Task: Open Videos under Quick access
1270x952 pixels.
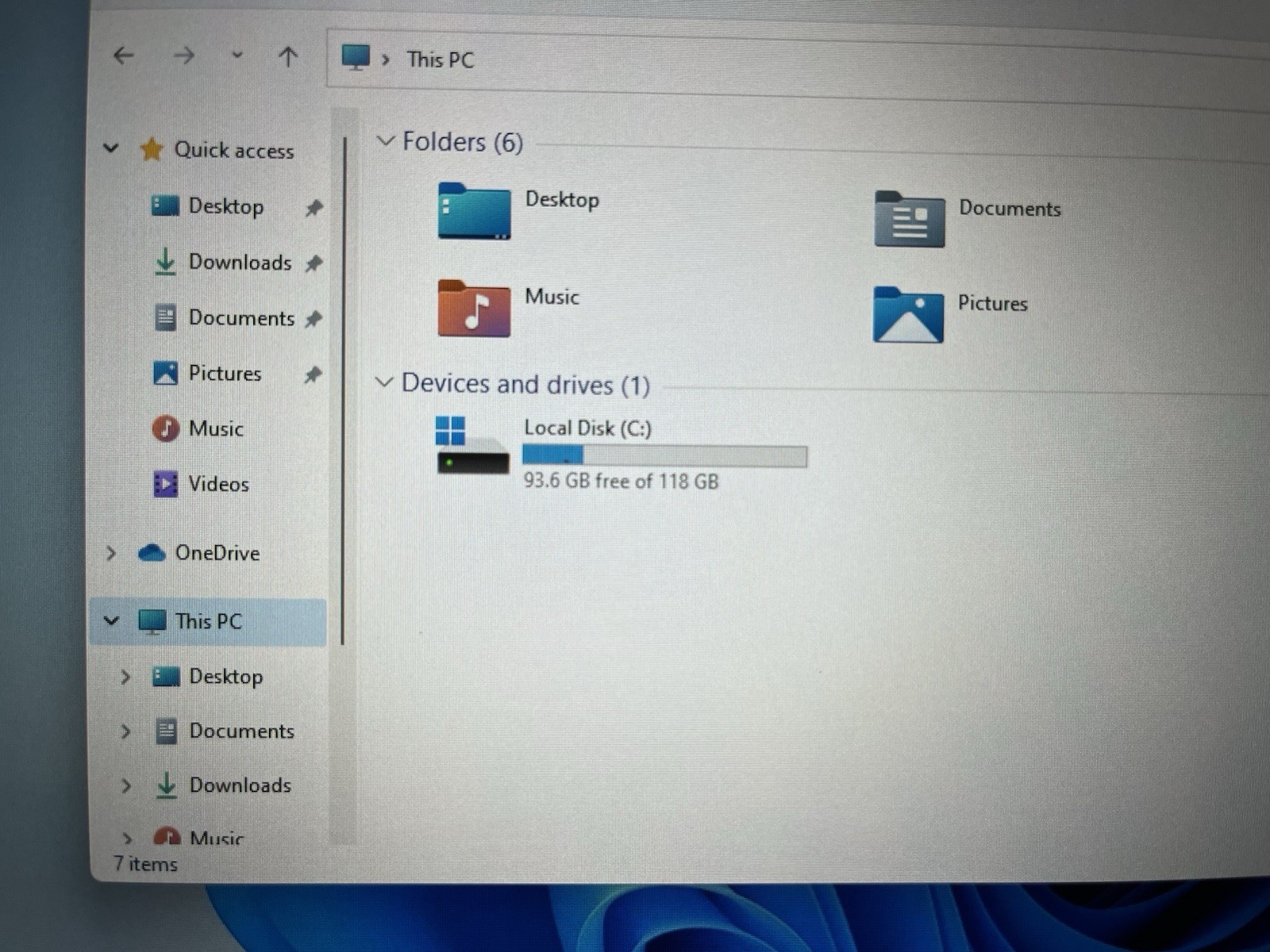Action: [x=218, y=484]
